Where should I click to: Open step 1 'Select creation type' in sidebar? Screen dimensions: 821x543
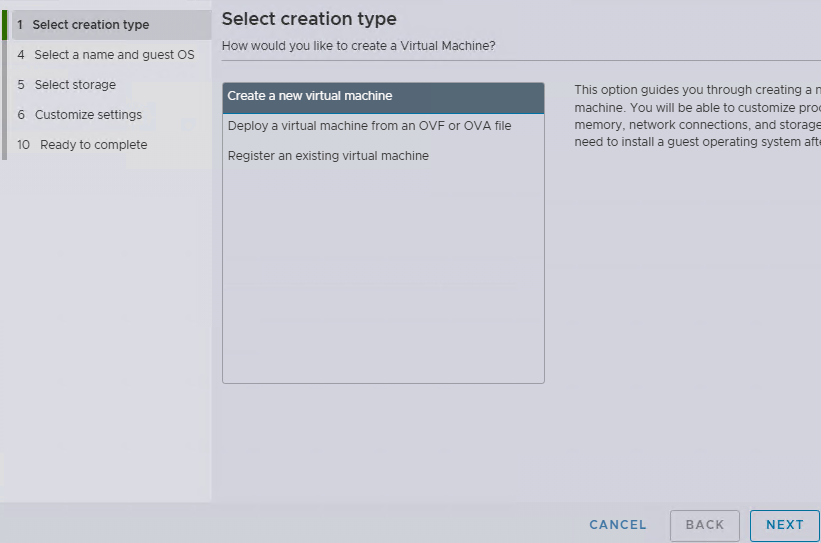click(x=90, y=25)
